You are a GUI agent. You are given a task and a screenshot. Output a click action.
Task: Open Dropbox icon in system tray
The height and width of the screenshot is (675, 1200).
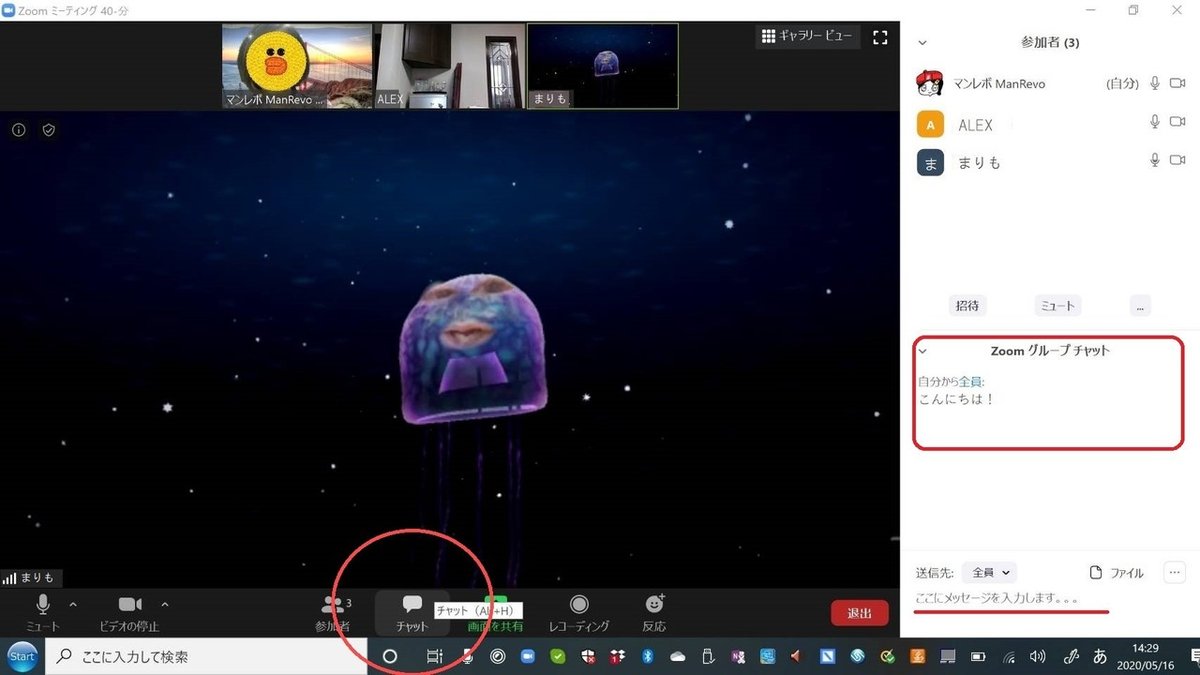point(618,657)
